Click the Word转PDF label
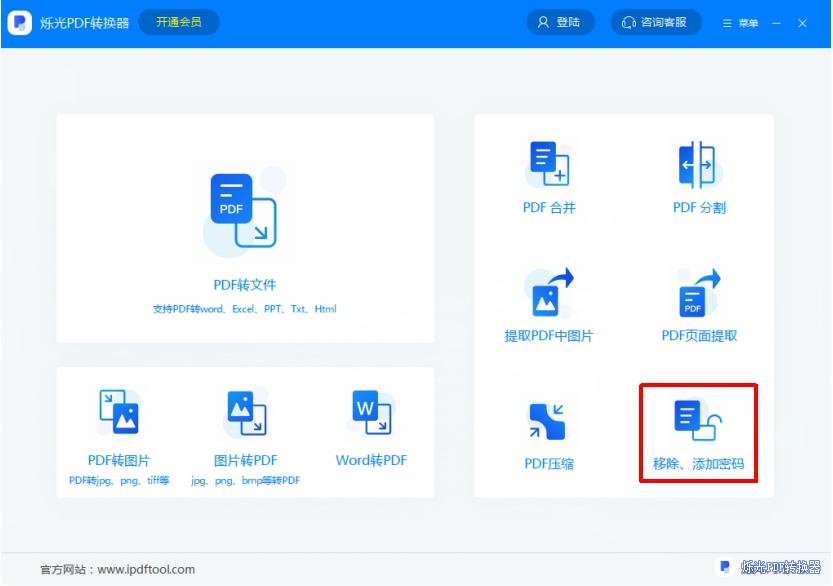The width and height of the screenshot is (833, 586). (371, 460)
